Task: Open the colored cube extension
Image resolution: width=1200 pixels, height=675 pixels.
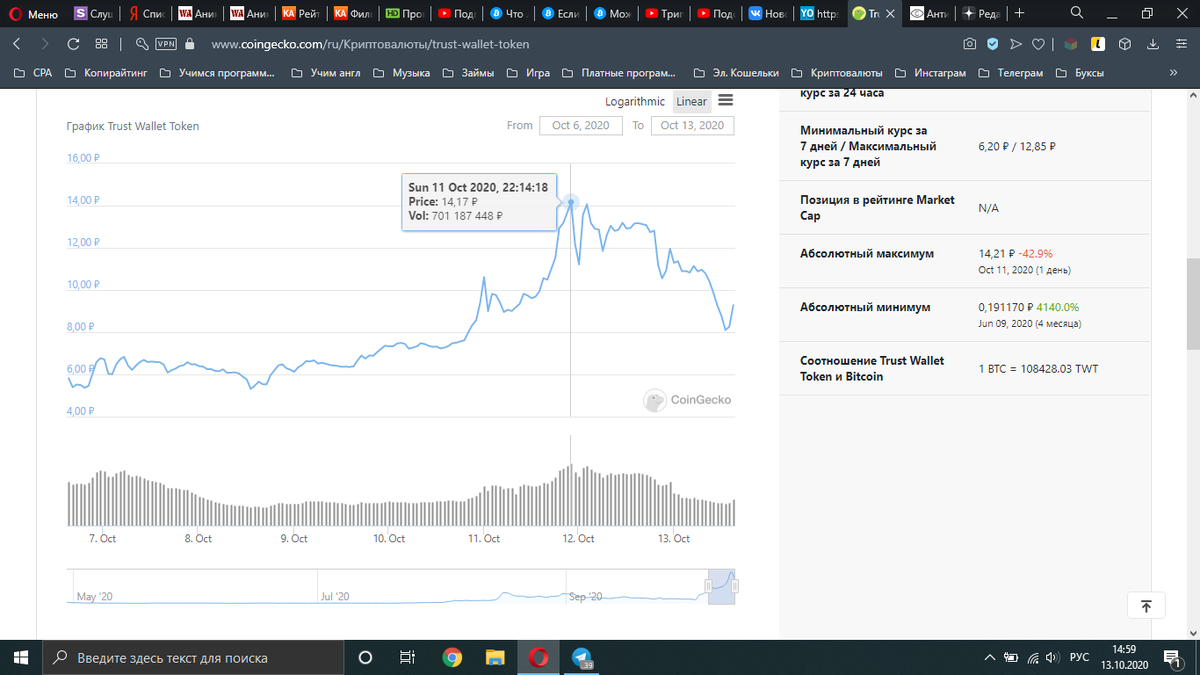Action: click(x=1070, y=44)
